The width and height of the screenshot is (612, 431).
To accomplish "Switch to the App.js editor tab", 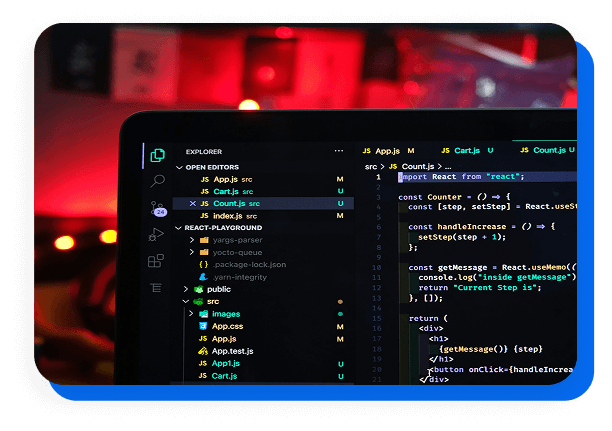I will coord(388,151).
